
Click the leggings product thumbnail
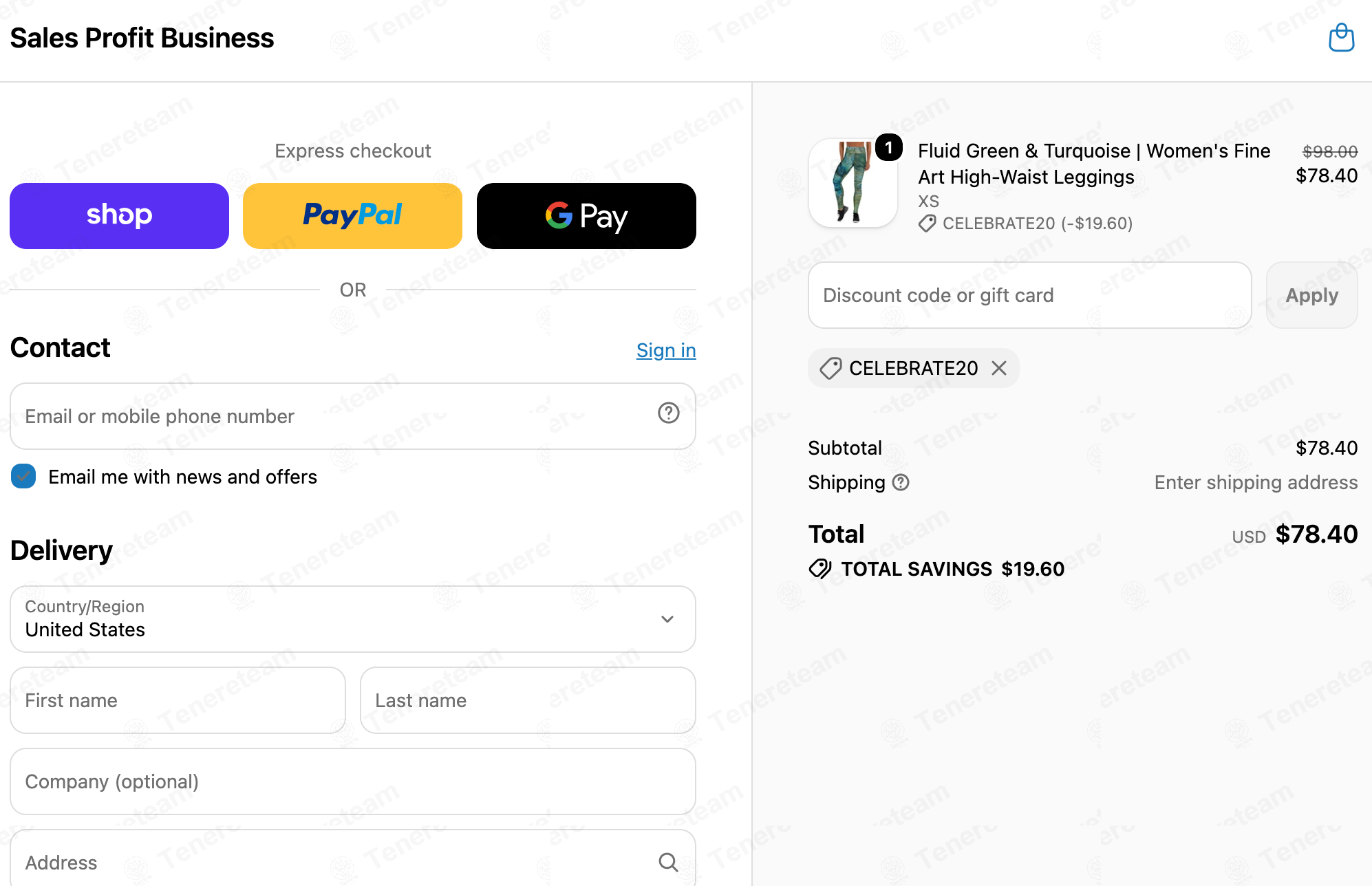click(x=853, y=183)
